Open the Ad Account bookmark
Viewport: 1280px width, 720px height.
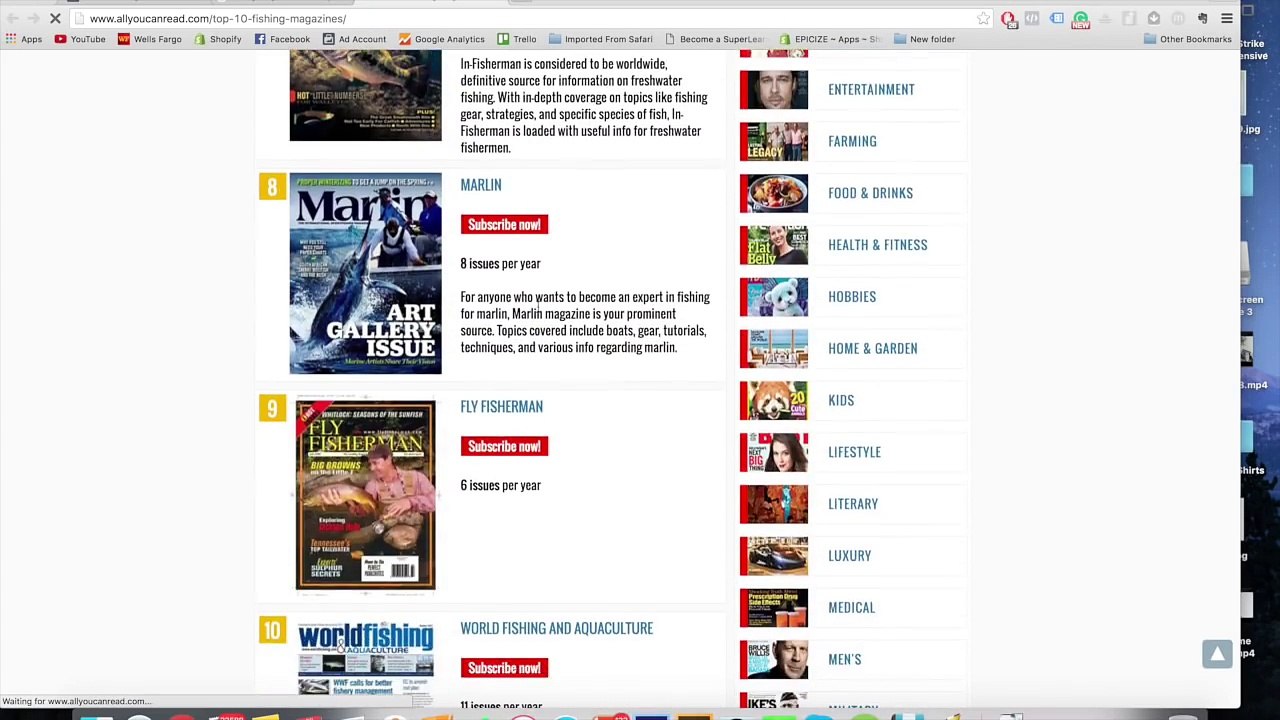click(x=354, y=39)
